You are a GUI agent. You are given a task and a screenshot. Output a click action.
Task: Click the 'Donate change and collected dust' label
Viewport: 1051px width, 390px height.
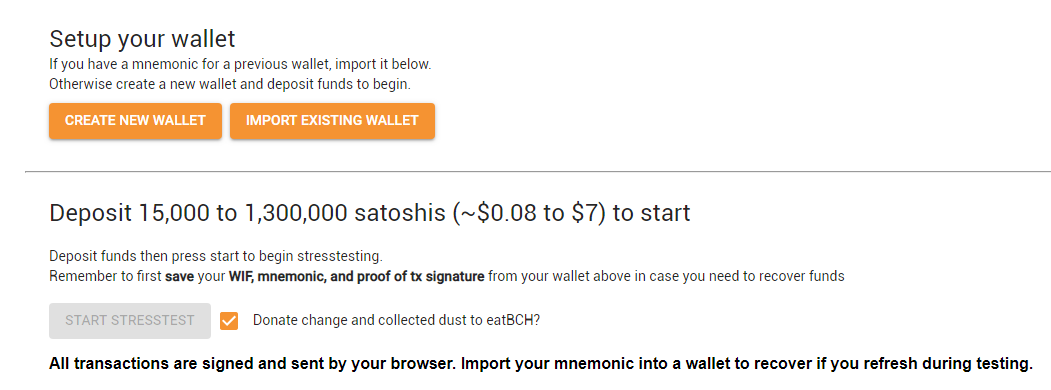pyautogui.click(x=396, y=320)
